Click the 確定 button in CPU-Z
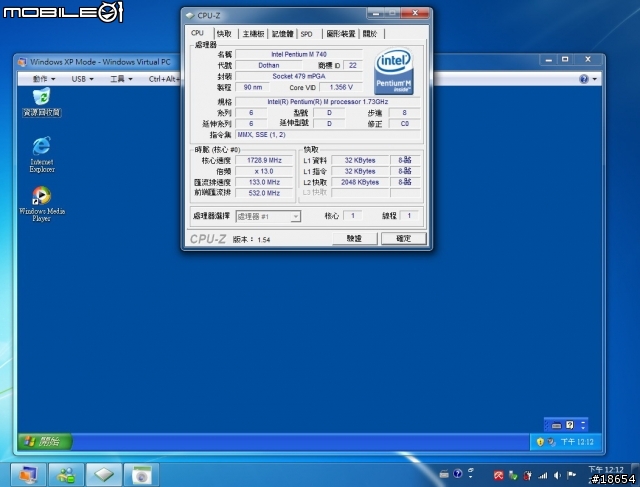This screenshot has width=640, height=487. (x=404, y=238)
